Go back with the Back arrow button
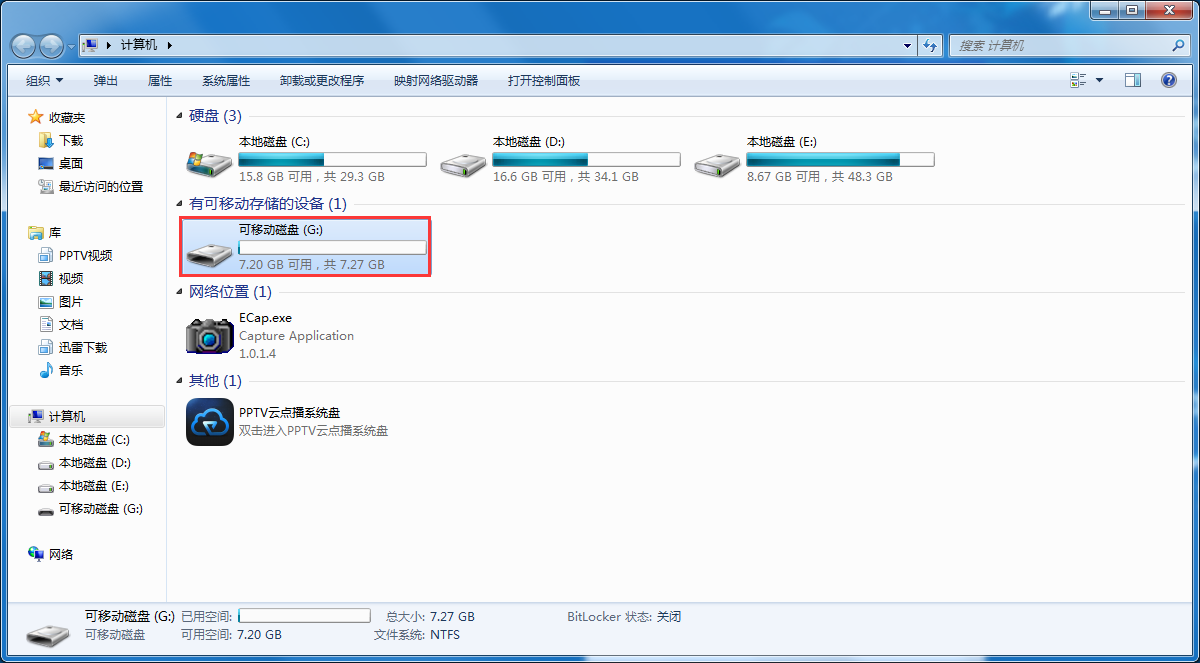 [23, 46]
